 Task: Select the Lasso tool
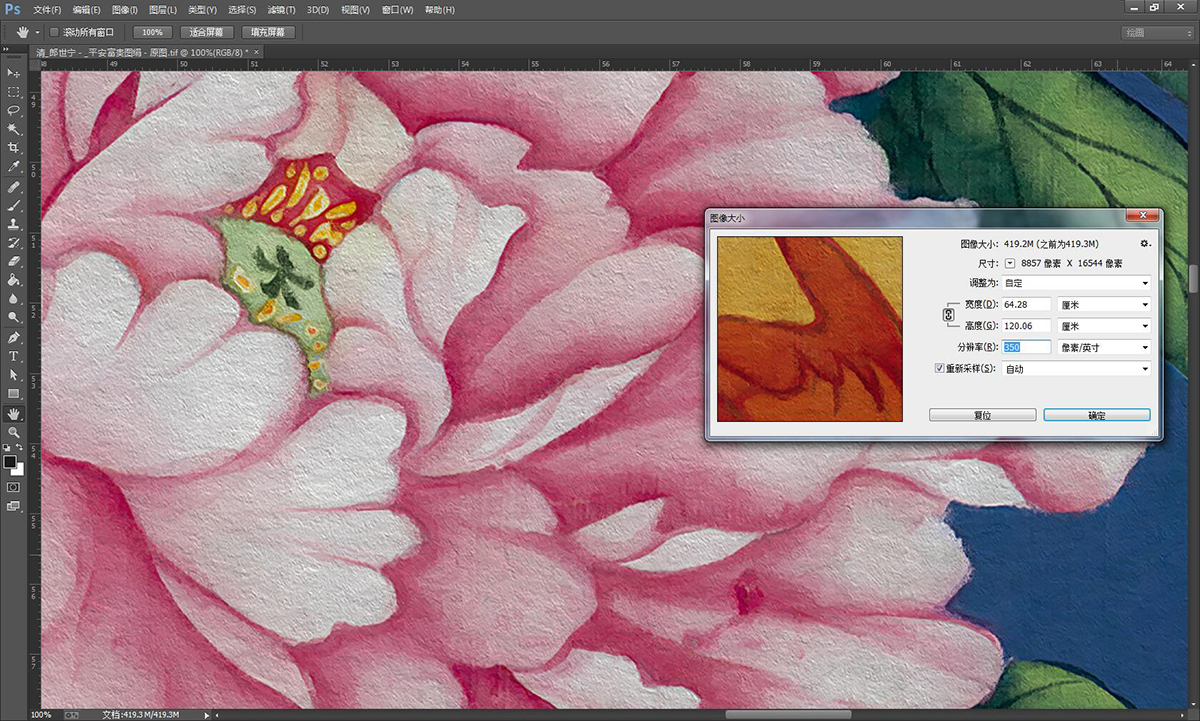coord(14,110)
